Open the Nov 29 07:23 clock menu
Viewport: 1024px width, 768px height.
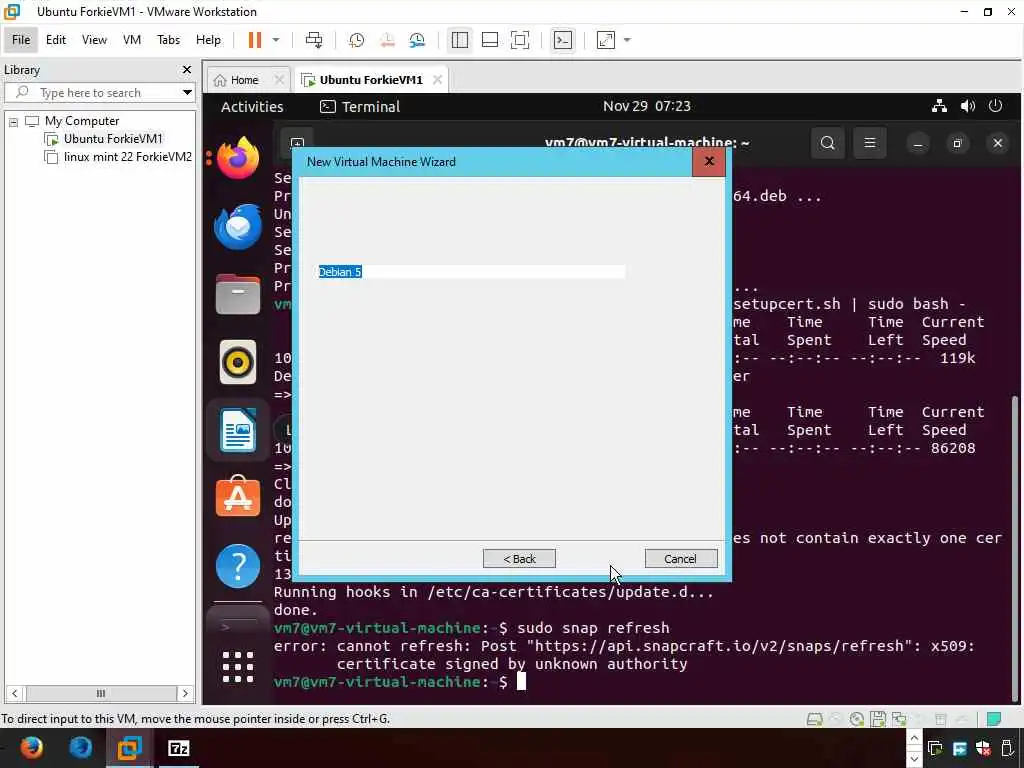point(647,106)
